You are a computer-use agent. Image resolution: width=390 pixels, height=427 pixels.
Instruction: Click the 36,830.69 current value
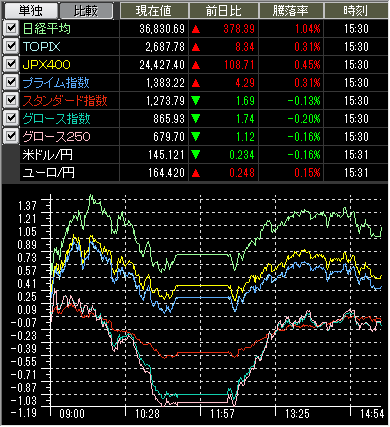tap(162, 29)
